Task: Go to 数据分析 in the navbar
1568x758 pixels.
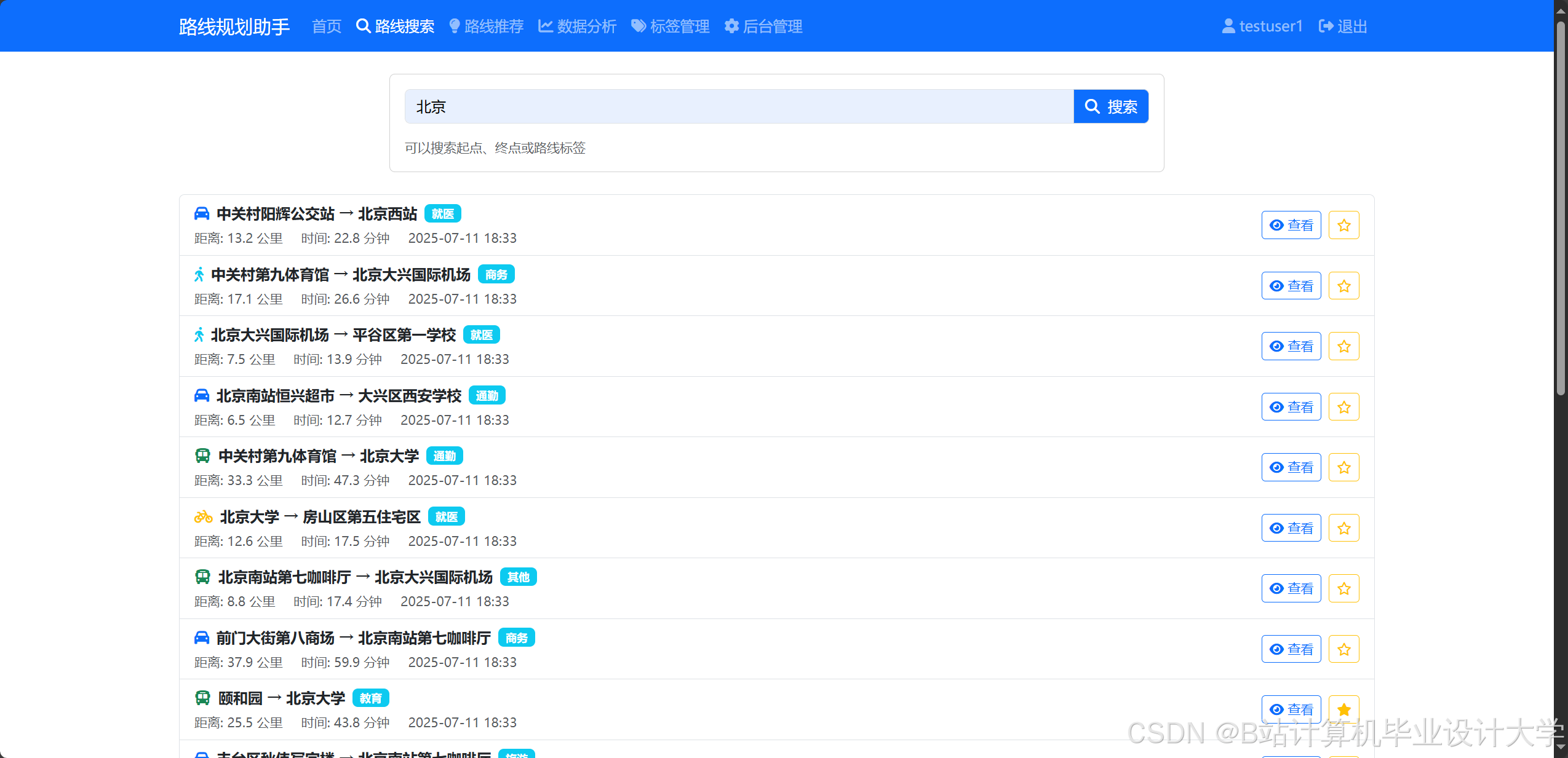Action: click(577, 26)
